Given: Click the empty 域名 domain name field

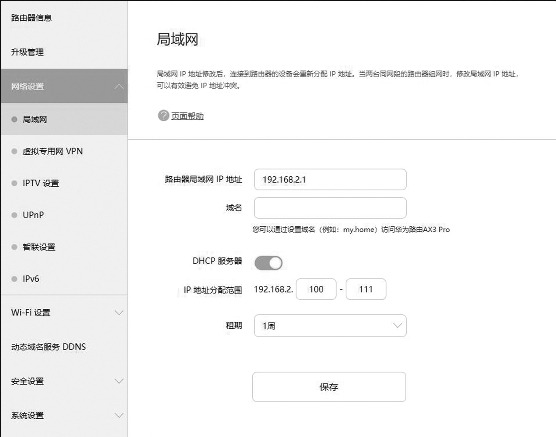Looking at the screenshot, I should pyautogui.click(x=330, y=208).
